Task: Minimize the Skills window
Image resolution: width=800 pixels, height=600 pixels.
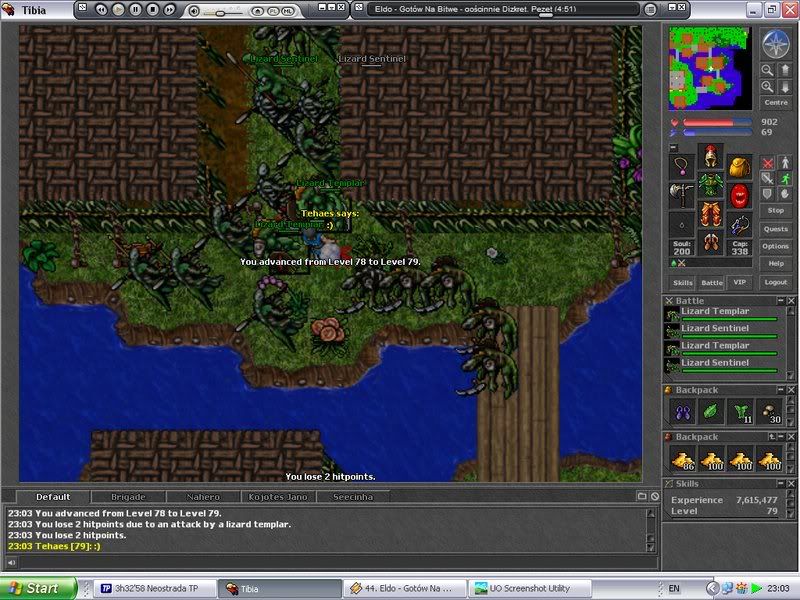Action: (781, 483)
